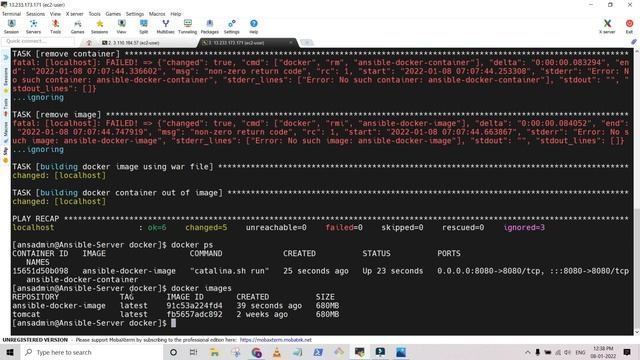The image size is (640, 360).
Task: Click the 'changed=5' recap text
Action: [x=206, y=227]
